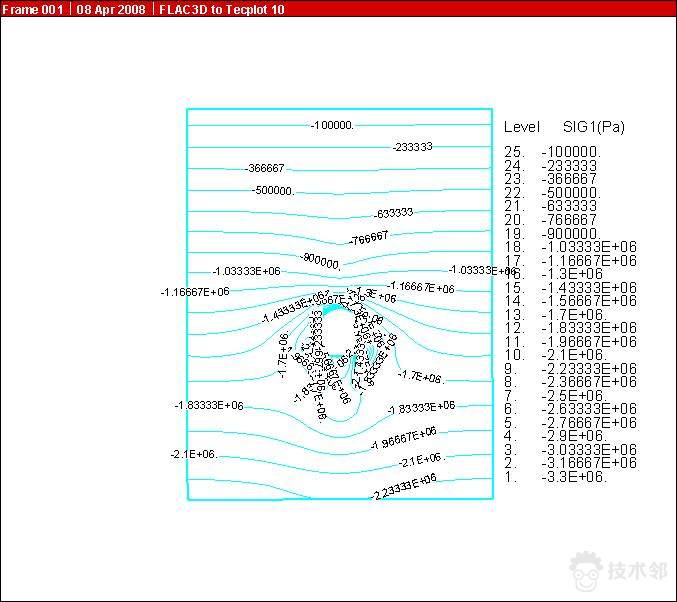677x602 pixels.
Task: Click the -766667 contour label in plot
Action: point(368,238)
